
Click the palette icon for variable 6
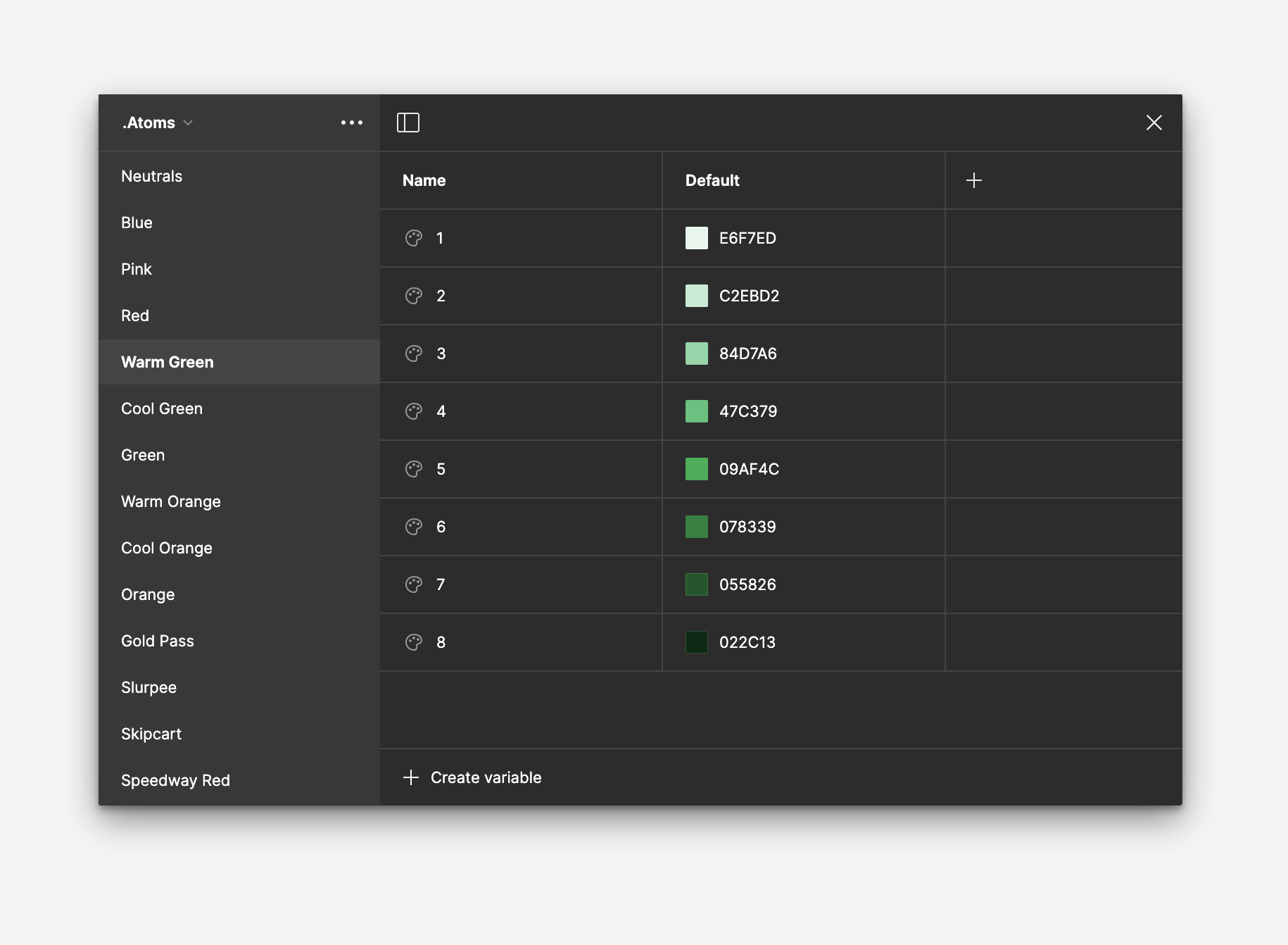pos(414,527)
